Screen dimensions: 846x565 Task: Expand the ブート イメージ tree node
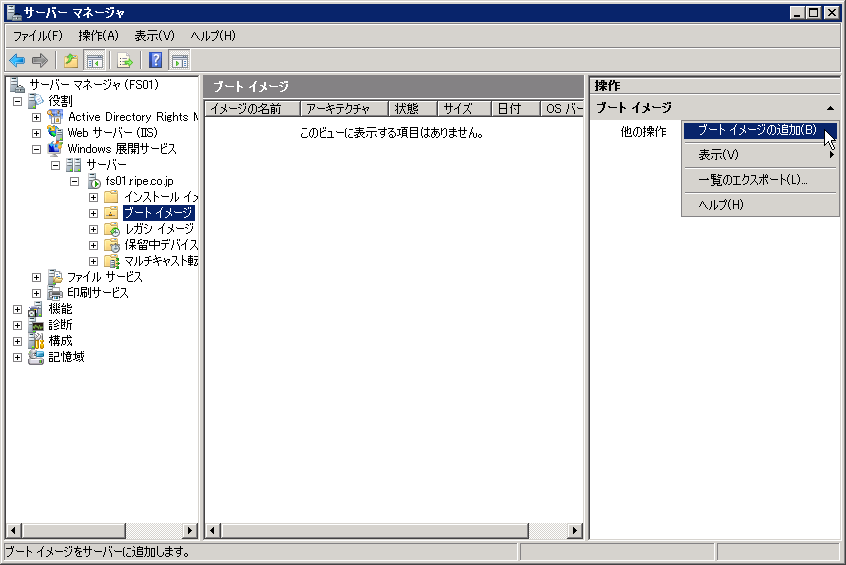[93, 213]
